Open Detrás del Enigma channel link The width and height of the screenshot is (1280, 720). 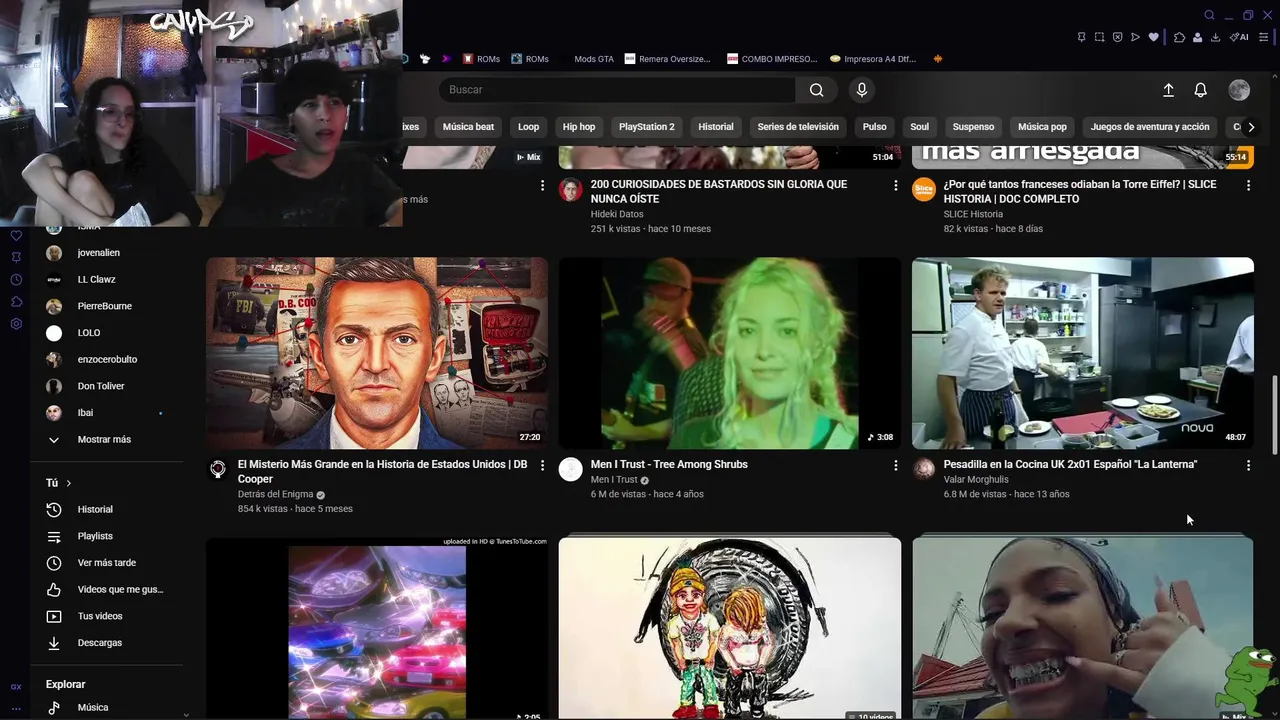coord(275,495)
